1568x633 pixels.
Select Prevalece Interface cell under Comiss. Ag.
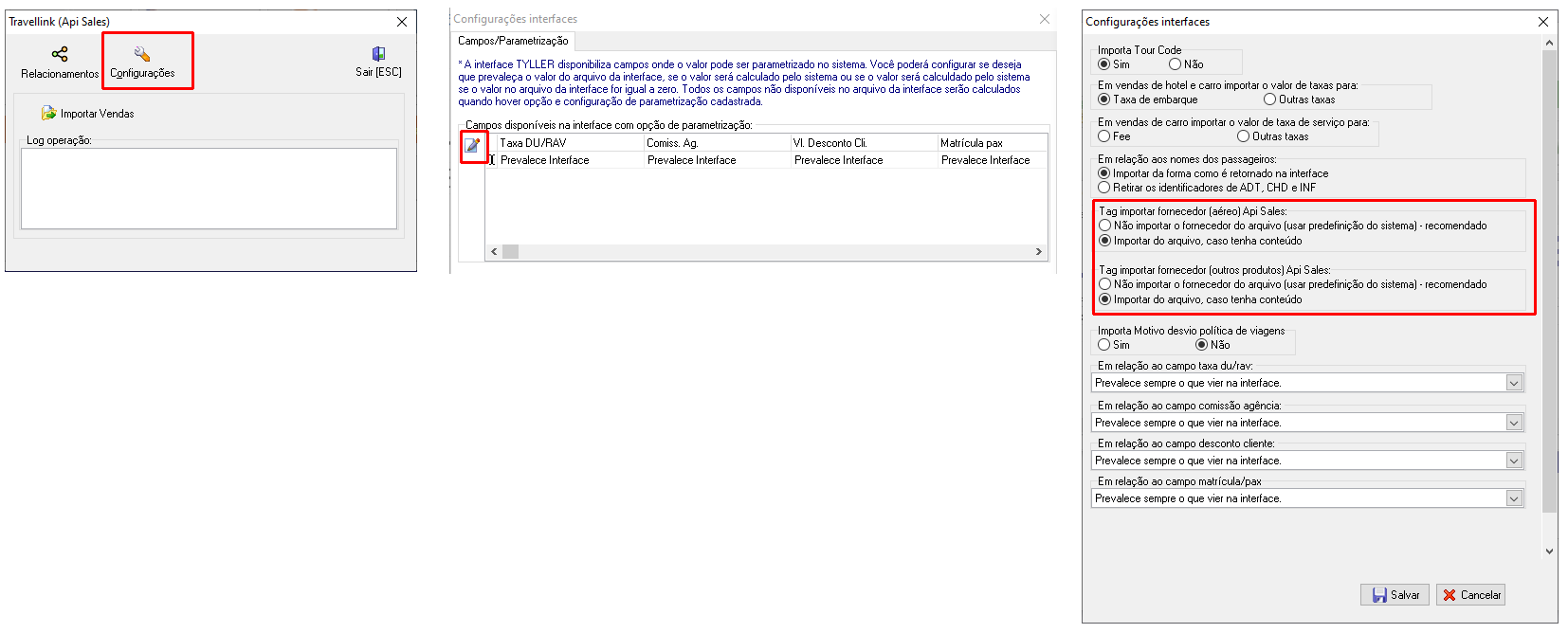pos(717,160)
